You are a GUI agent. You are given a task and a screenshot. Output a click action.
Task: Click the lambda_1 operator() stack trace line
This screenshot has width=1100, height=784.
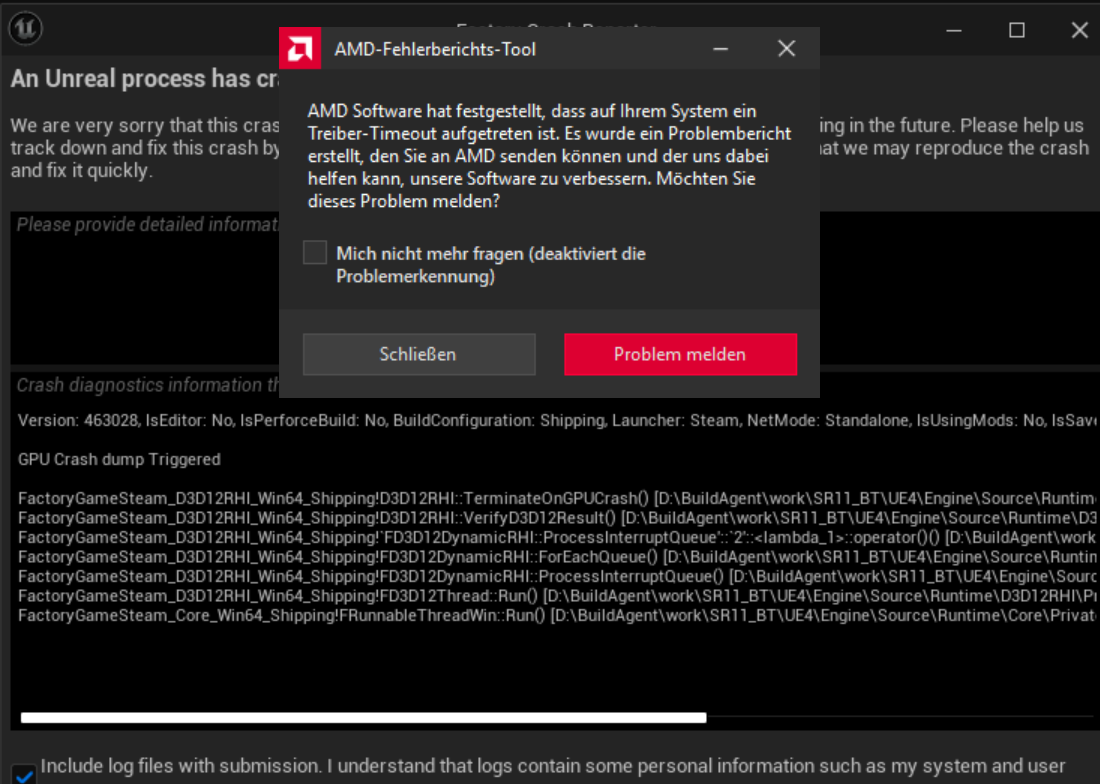pos(557,538)
